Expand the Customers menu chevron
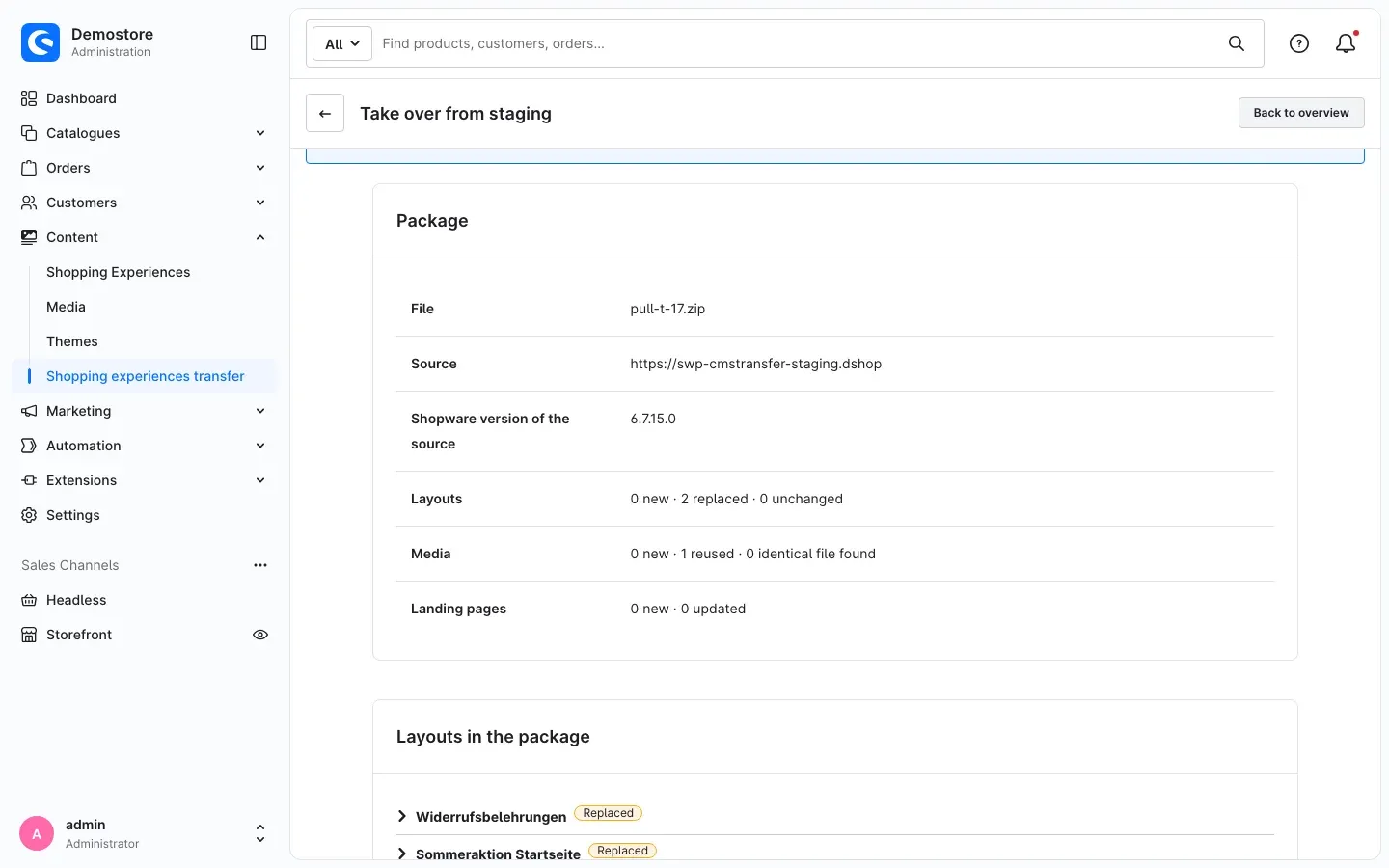The height and width of the screenshot is (868, 1389). [x=260, y=203]
